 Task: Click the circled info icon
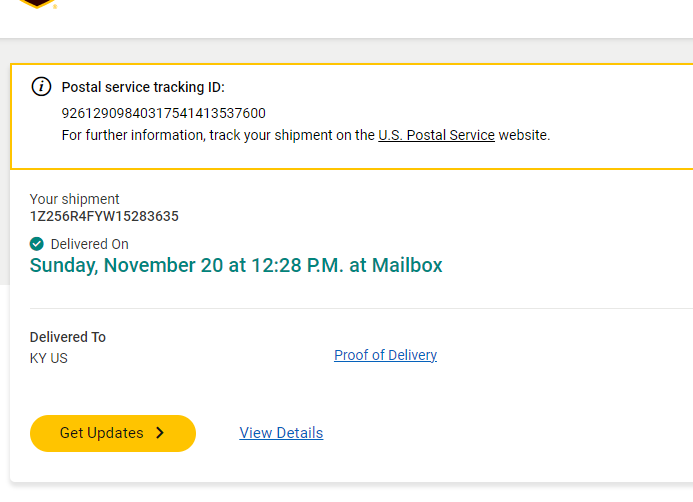[x=41, y=86]
